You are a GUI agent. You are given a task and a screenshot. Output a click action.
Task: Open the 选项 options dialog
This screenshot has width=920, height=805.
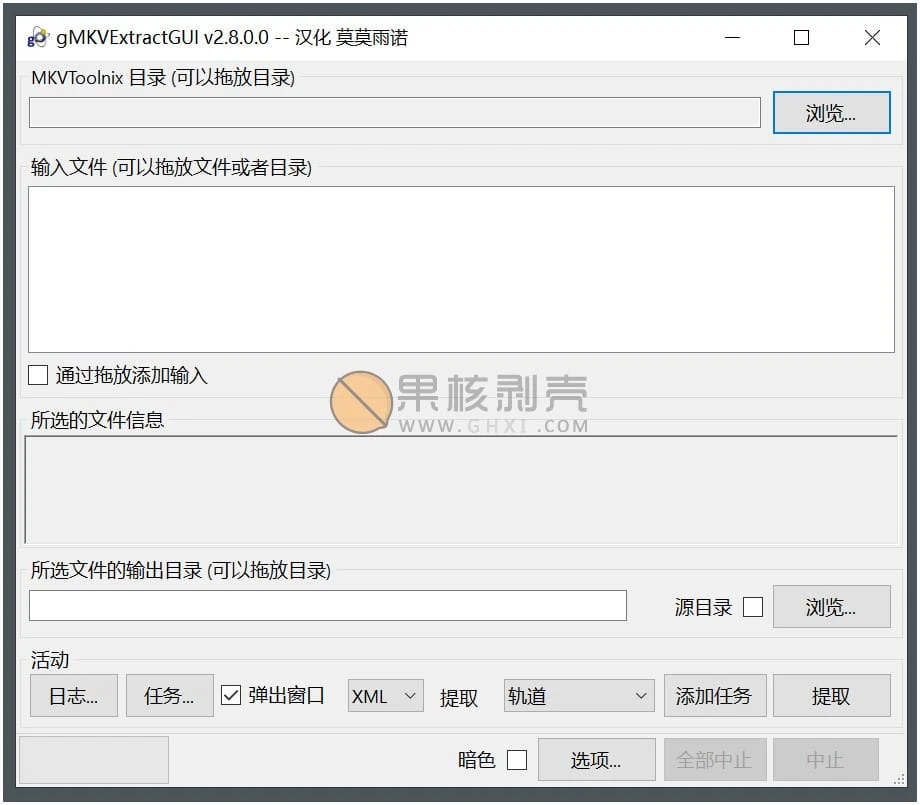(x=597, y=759)
